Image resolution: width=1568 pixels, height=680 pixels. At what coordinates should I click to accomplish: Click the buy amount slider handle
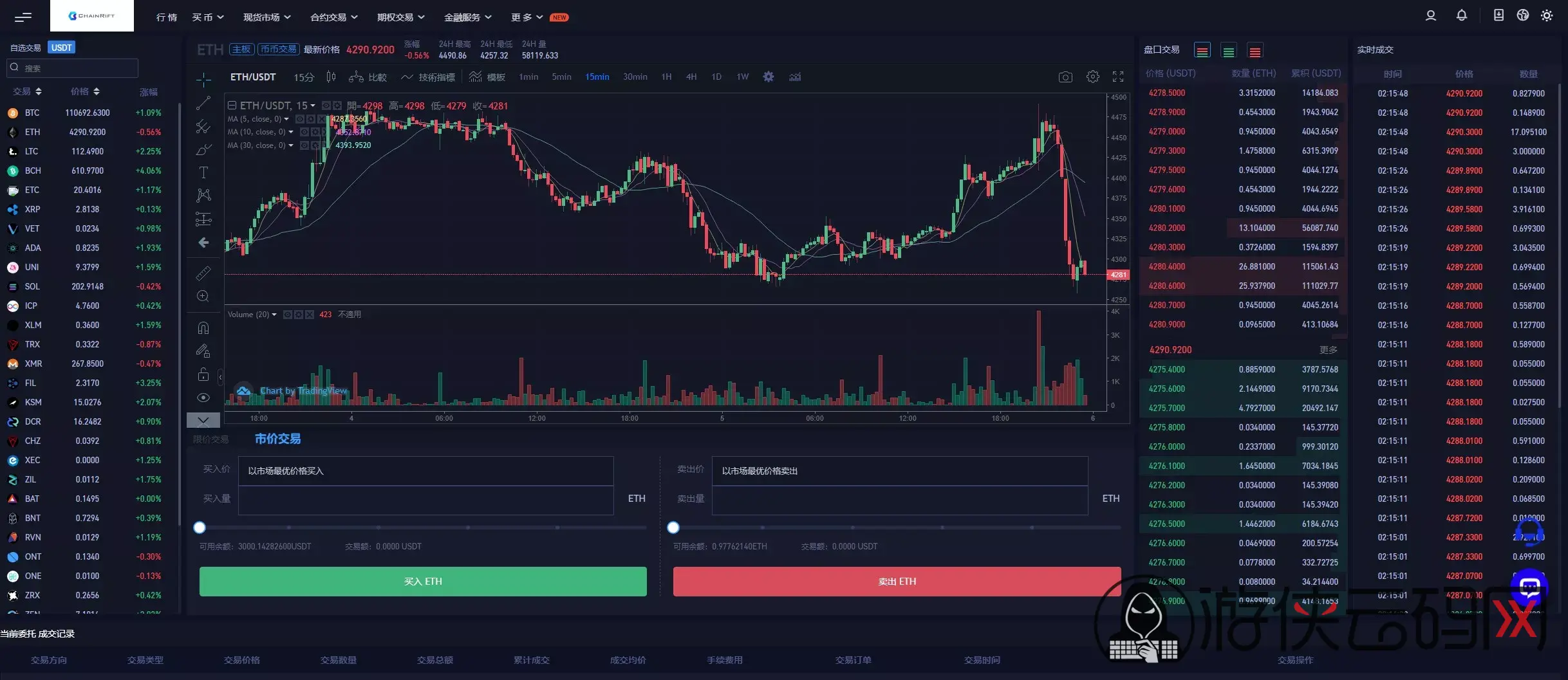click(200, 528)
